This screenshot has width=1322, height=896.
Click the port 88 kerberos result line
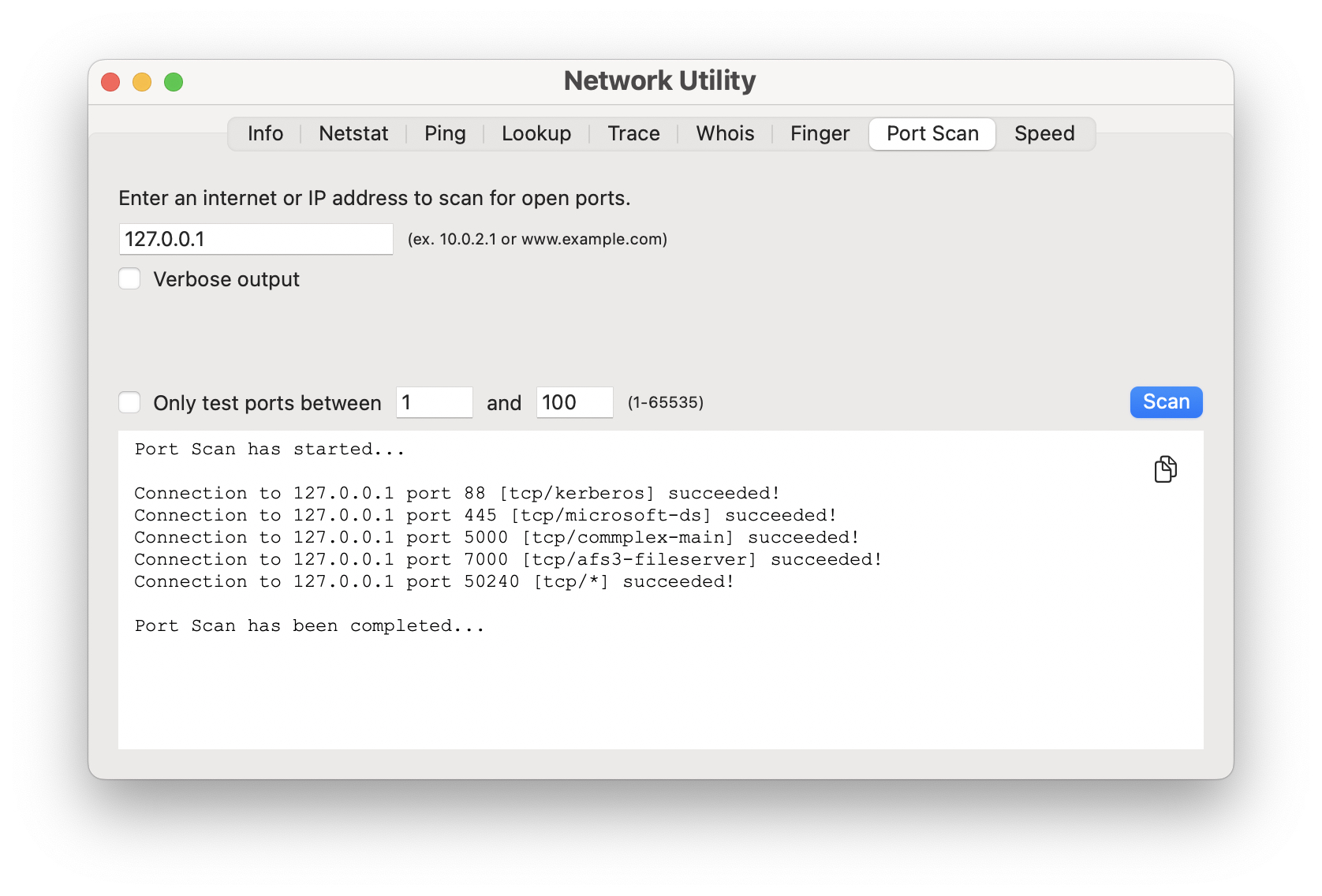pyautogui.click(x=457, y=494)
